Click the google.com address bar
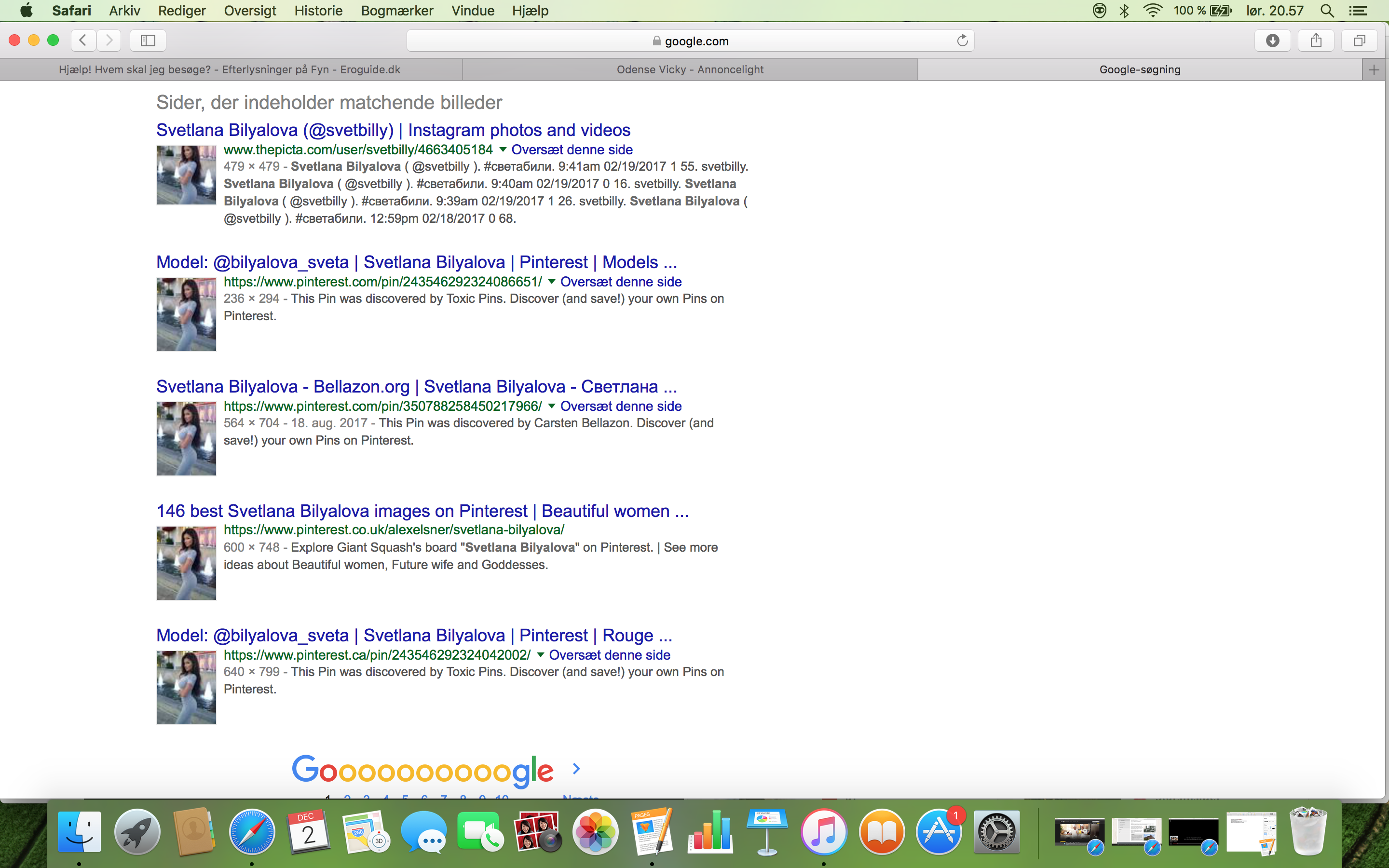1389x868 pixels. pyautogui.click(x=691, y=41)
